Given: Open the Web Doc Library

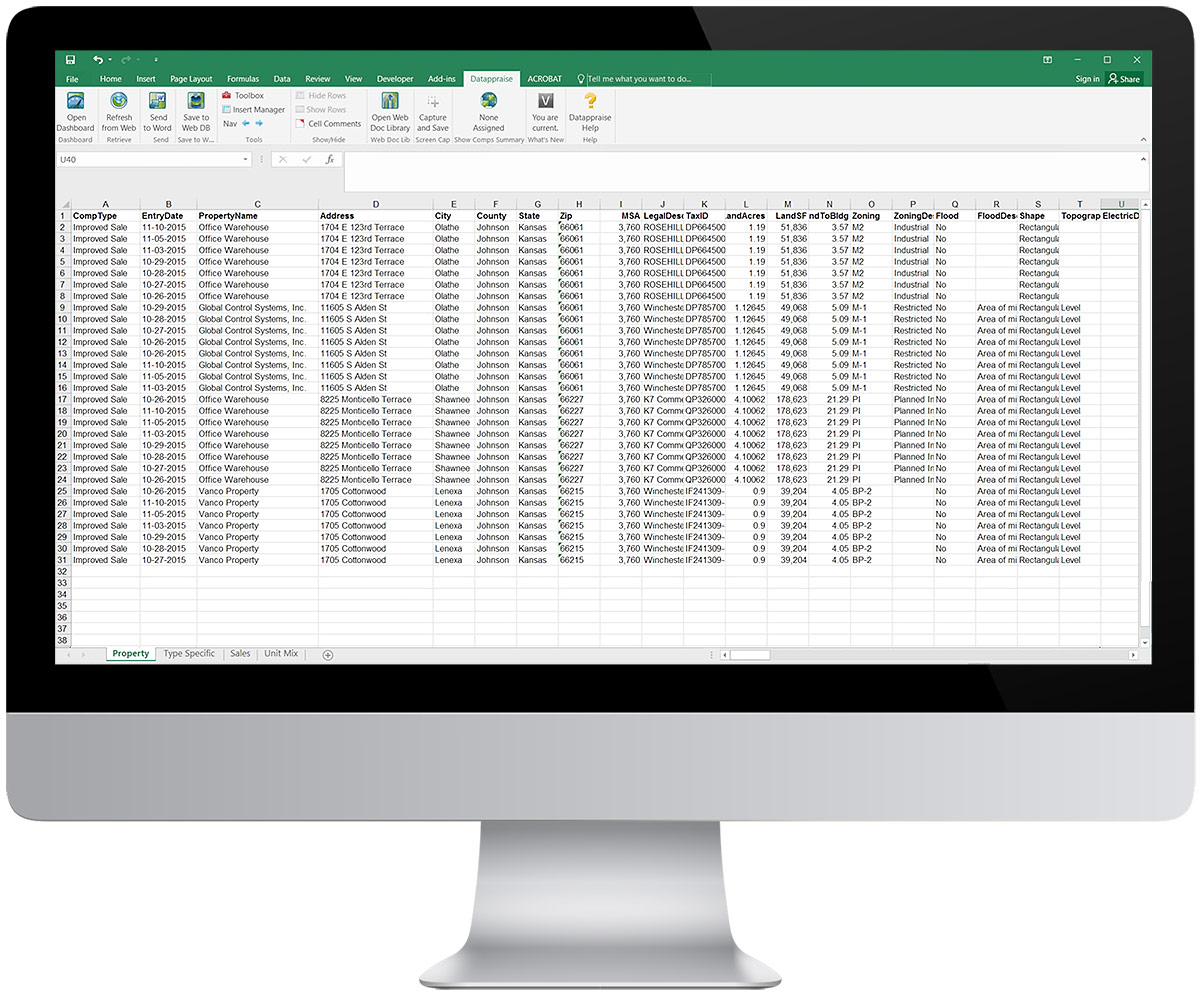Looking at the screenshot, I should (390, 111).
